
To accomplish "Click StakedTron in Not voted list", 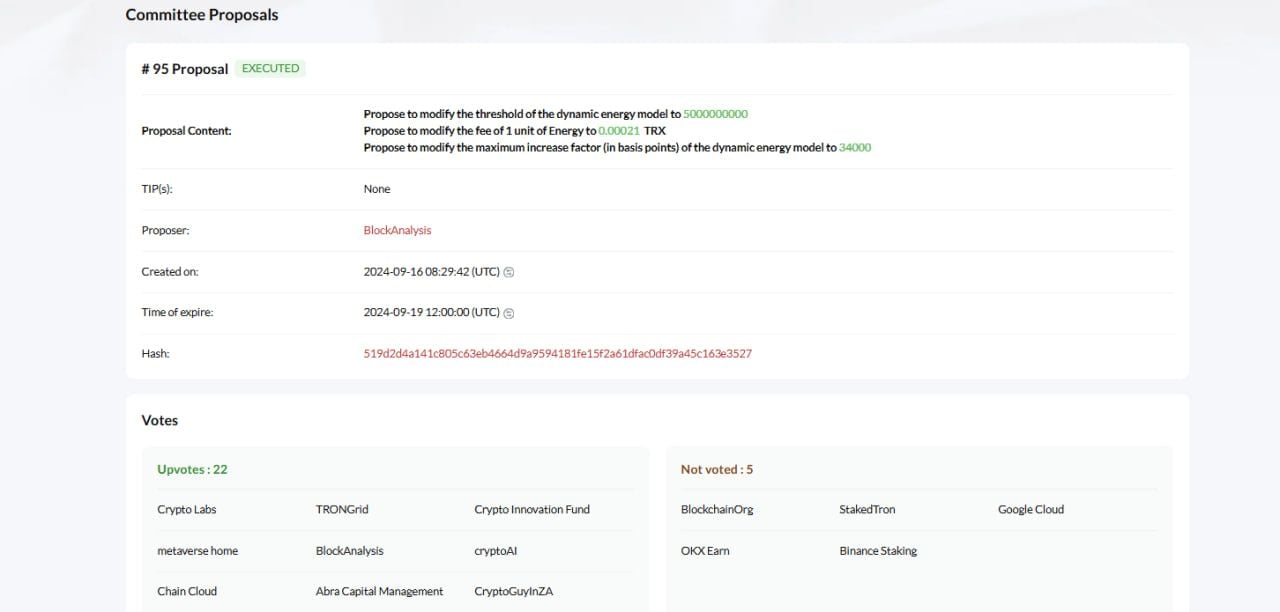I will point(868,509).
